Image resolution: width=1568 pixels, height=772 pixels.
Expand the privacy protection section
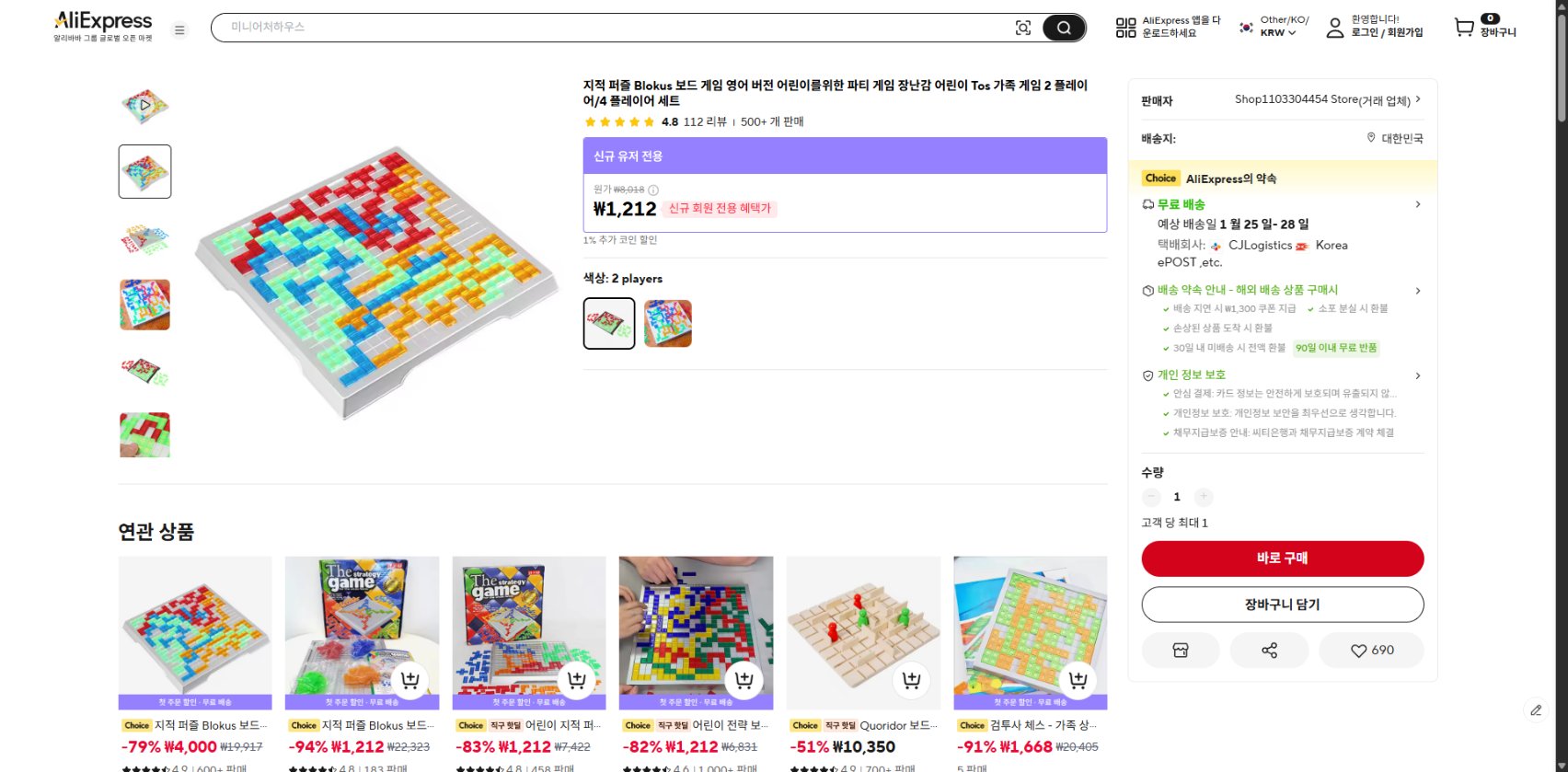click(1418, 375)
